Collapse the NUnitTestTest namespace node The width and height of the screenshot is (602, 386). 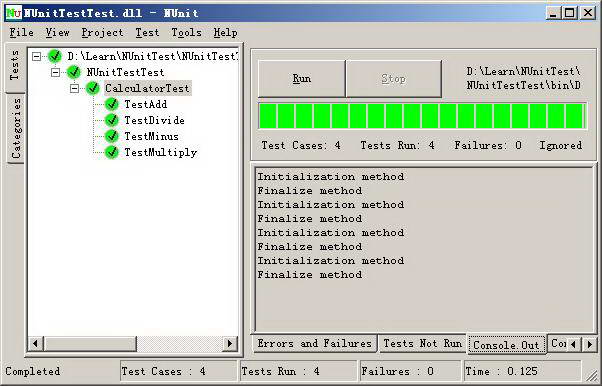click(x=56, y=72)
